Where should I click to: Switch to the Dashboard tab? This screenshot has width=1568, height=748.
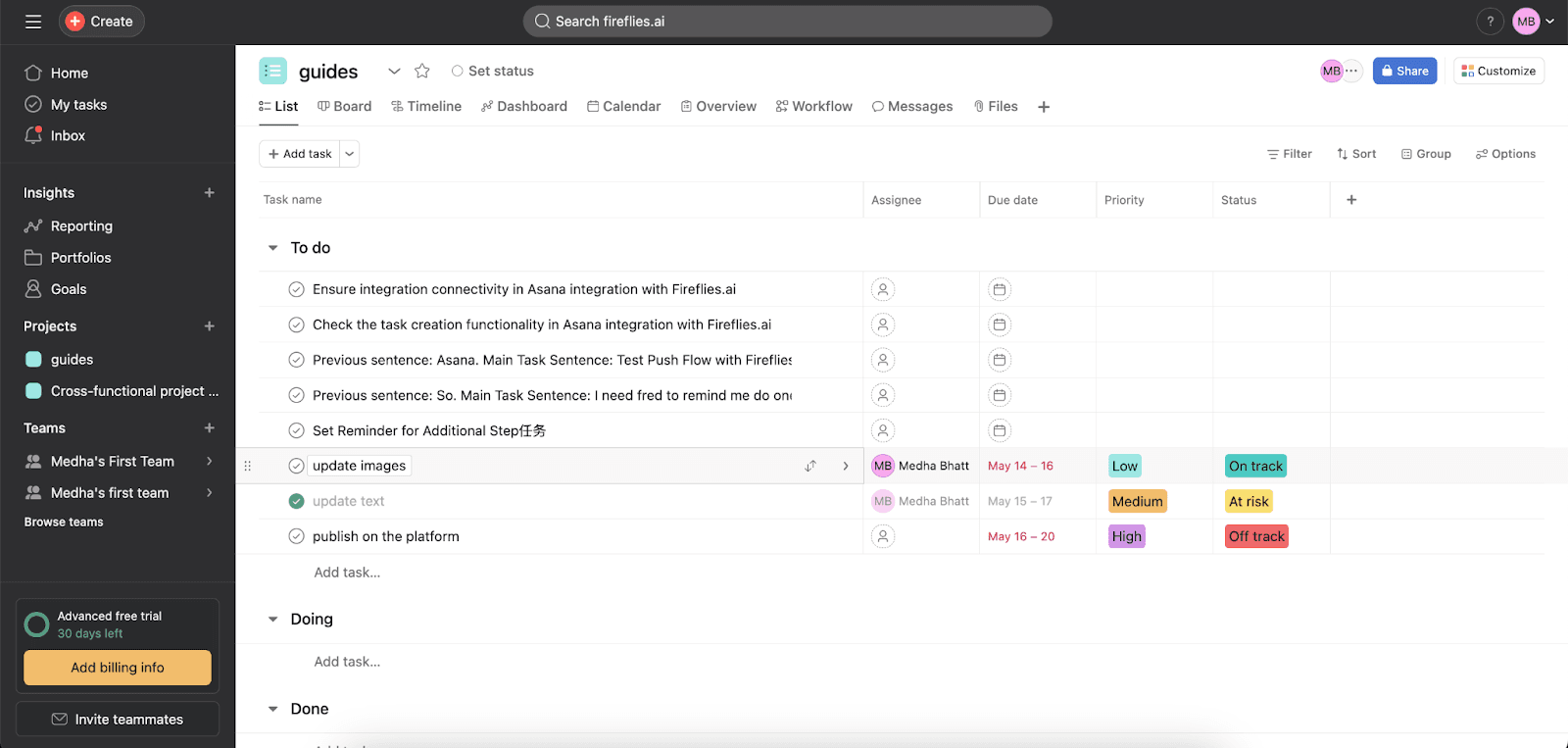tap(524, 107)
